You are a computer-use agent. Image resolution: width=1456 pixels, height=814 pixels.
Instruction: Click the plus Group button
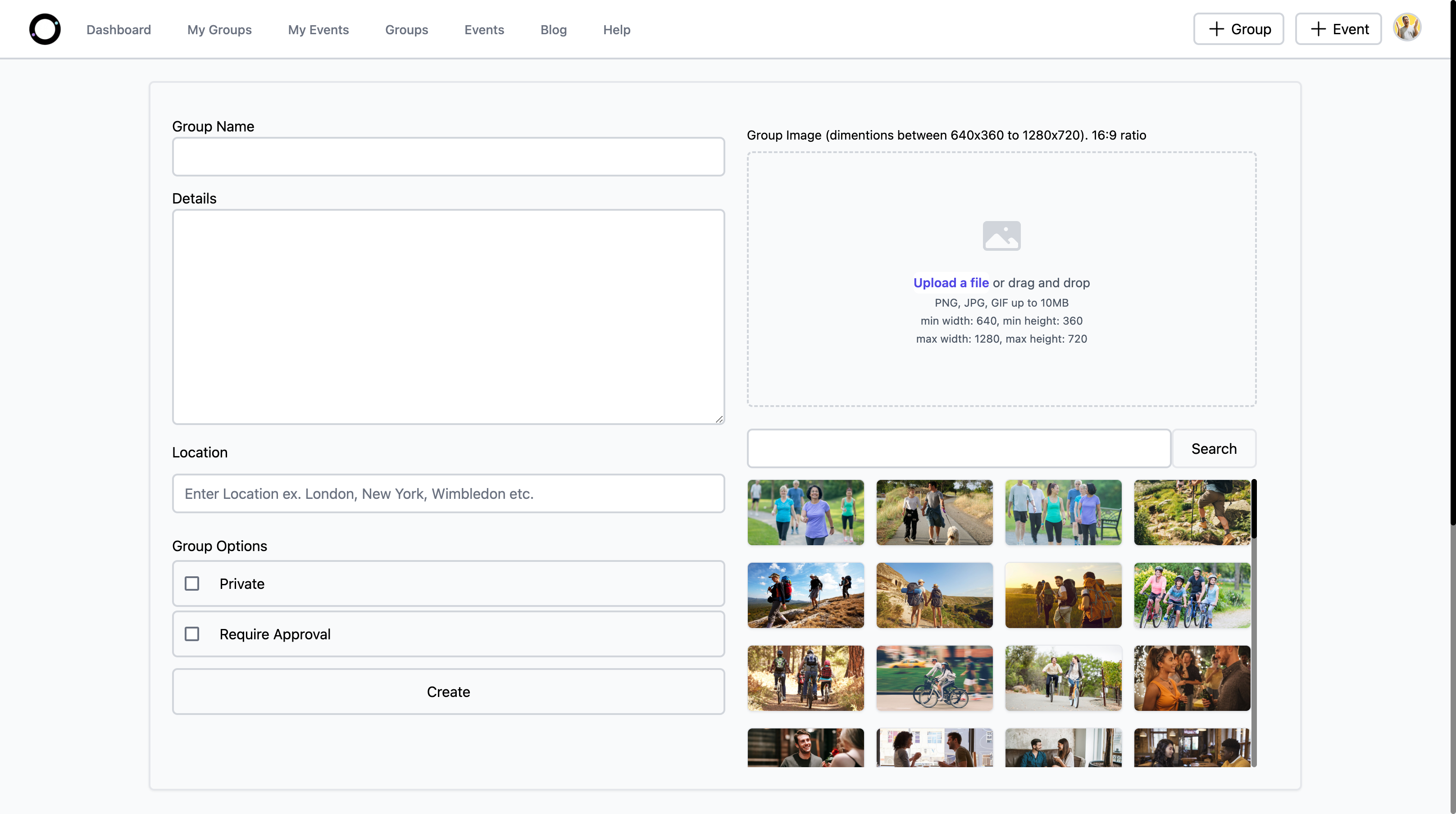click(x=1238, y=29)
